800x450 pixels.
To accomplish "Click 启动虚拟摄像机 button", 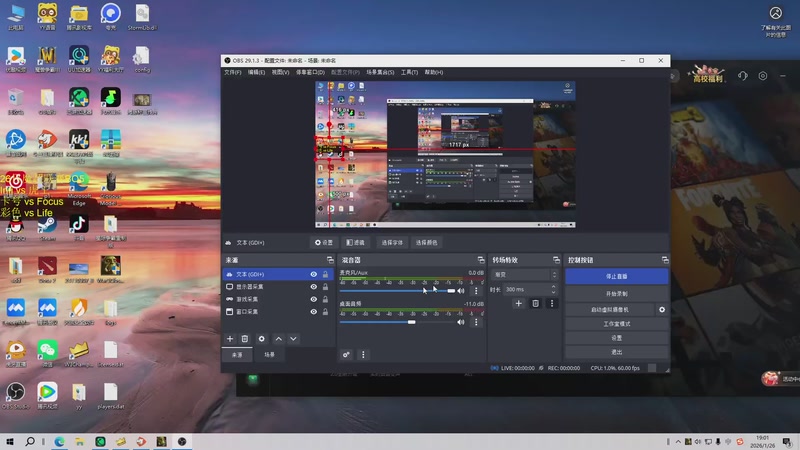I will point(610,310).
